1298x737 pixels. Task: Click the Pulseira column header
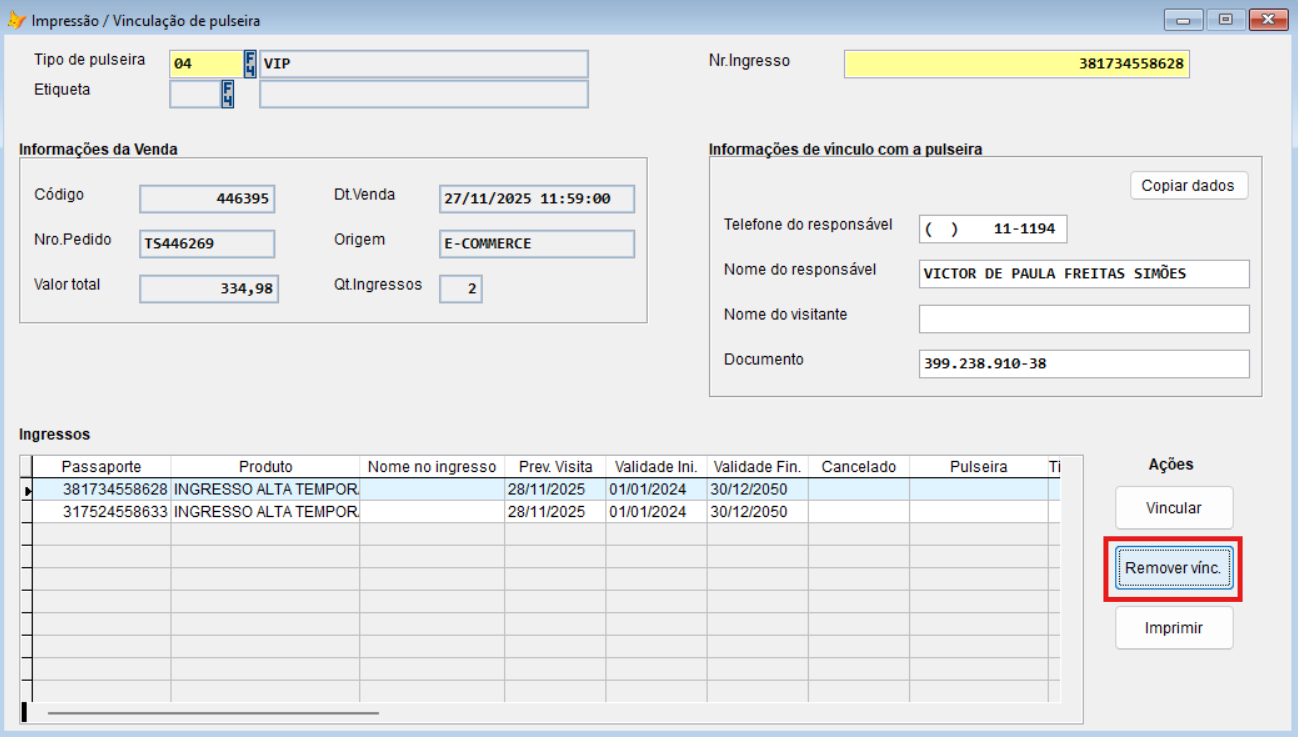978,467
